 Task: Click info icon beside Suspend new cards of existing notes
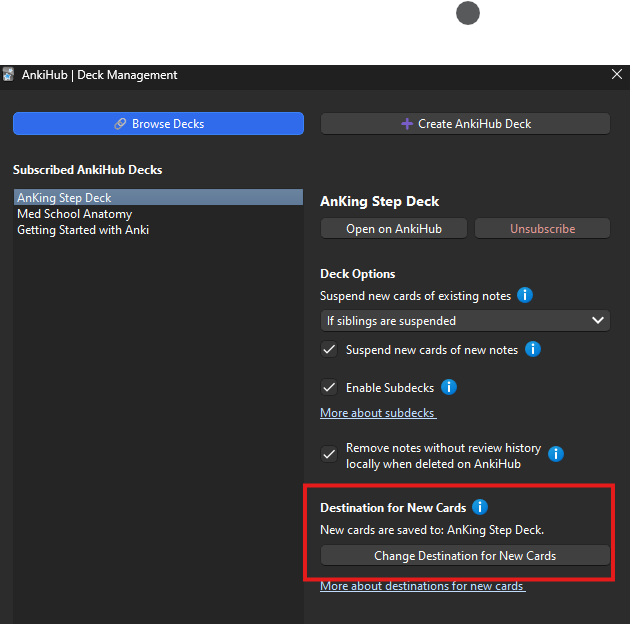coord(525,295)
